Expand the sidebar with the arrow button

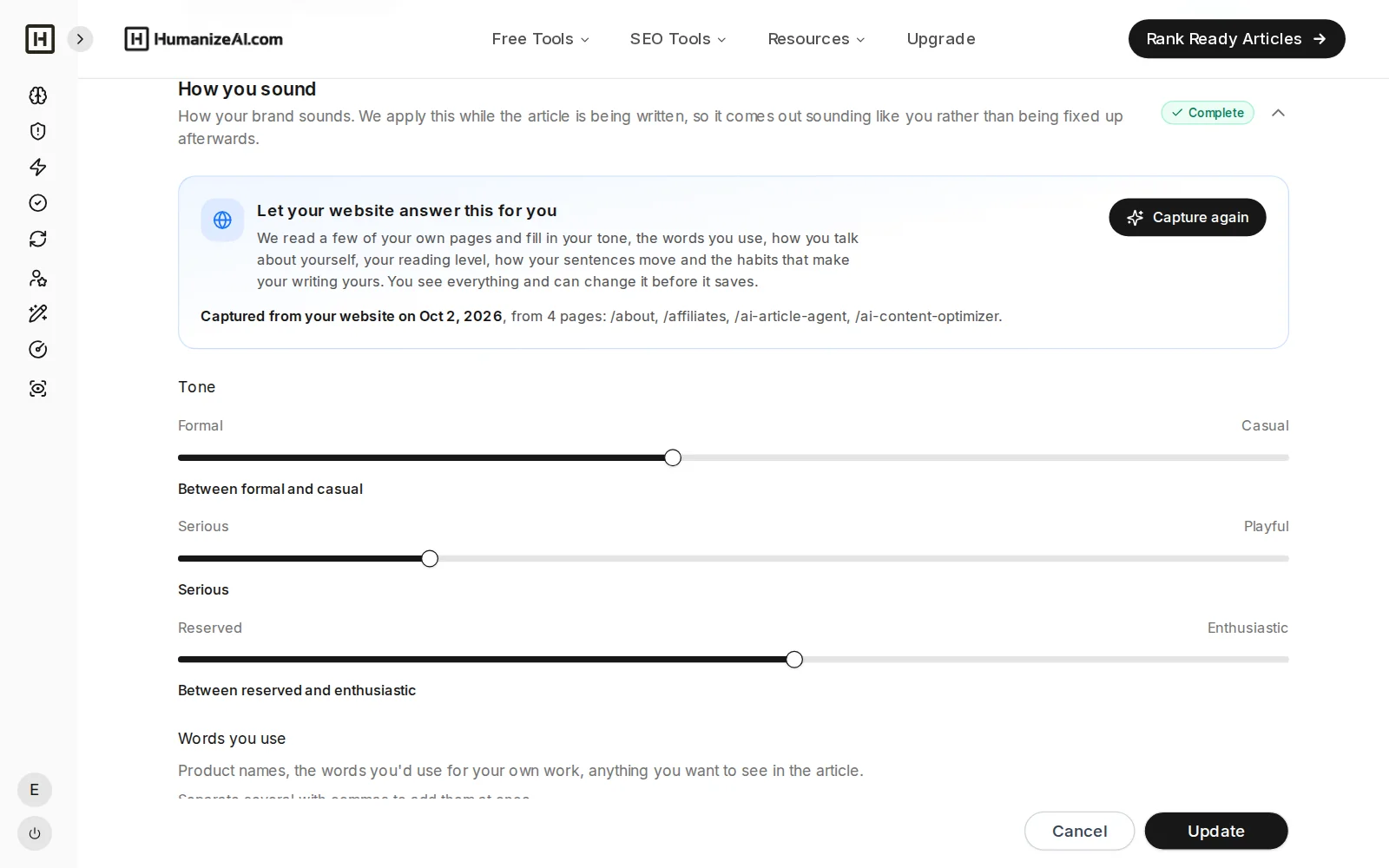point(80,39)
